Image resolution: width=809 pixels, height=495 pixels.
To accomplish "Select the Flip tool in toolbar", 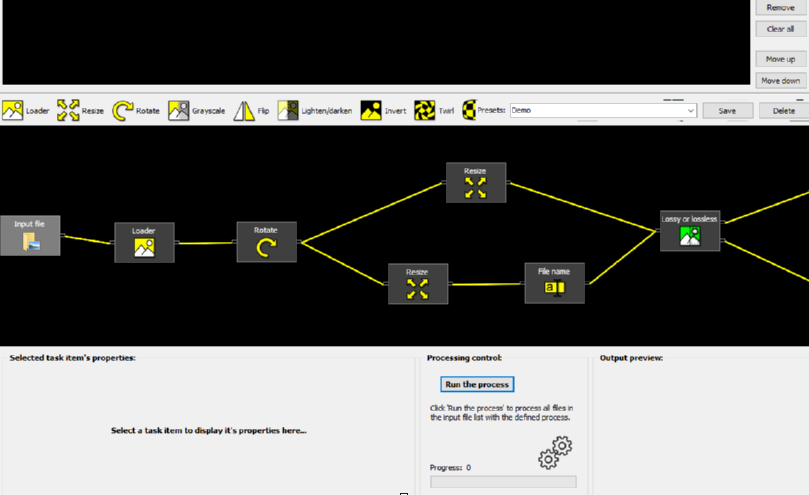I will [251, 110].
